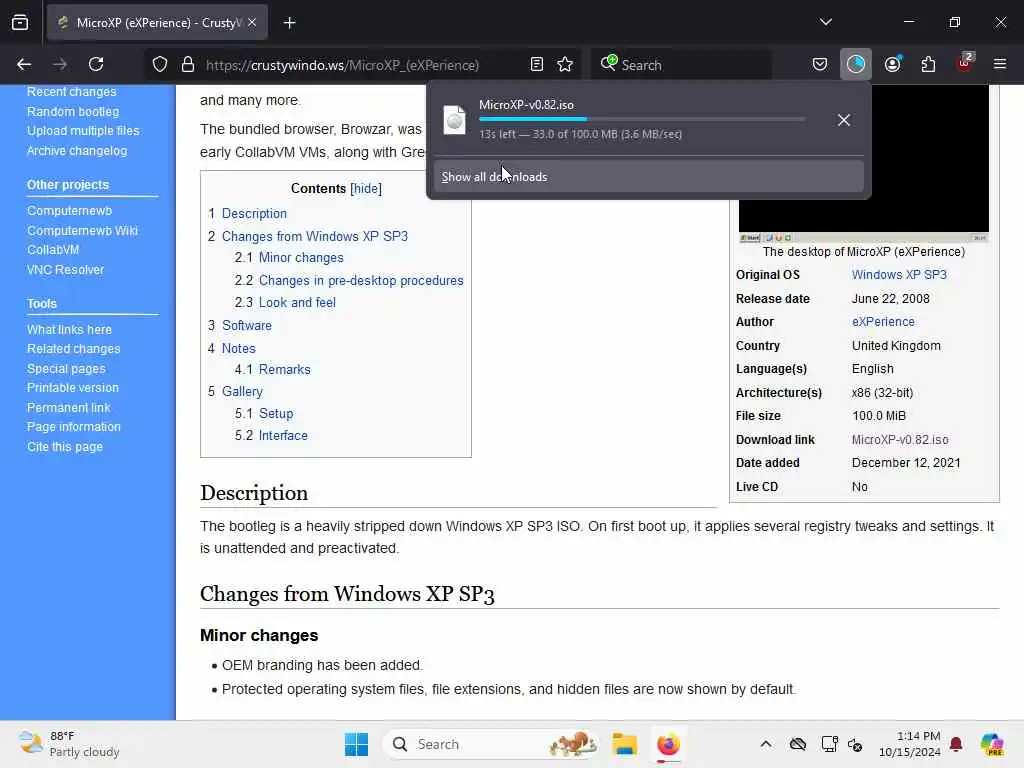Open Archive changelog sidebar link
This screenshot has height=768, width=1024.
77,151
